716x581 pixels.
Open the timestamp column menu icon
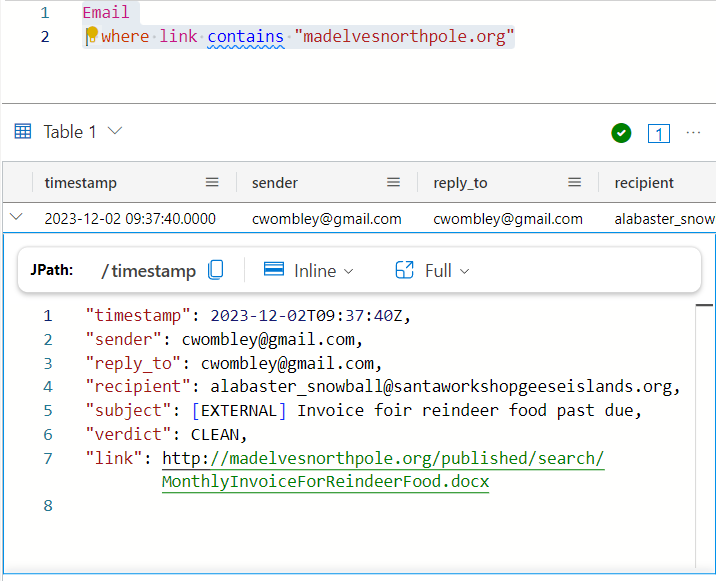212,182
